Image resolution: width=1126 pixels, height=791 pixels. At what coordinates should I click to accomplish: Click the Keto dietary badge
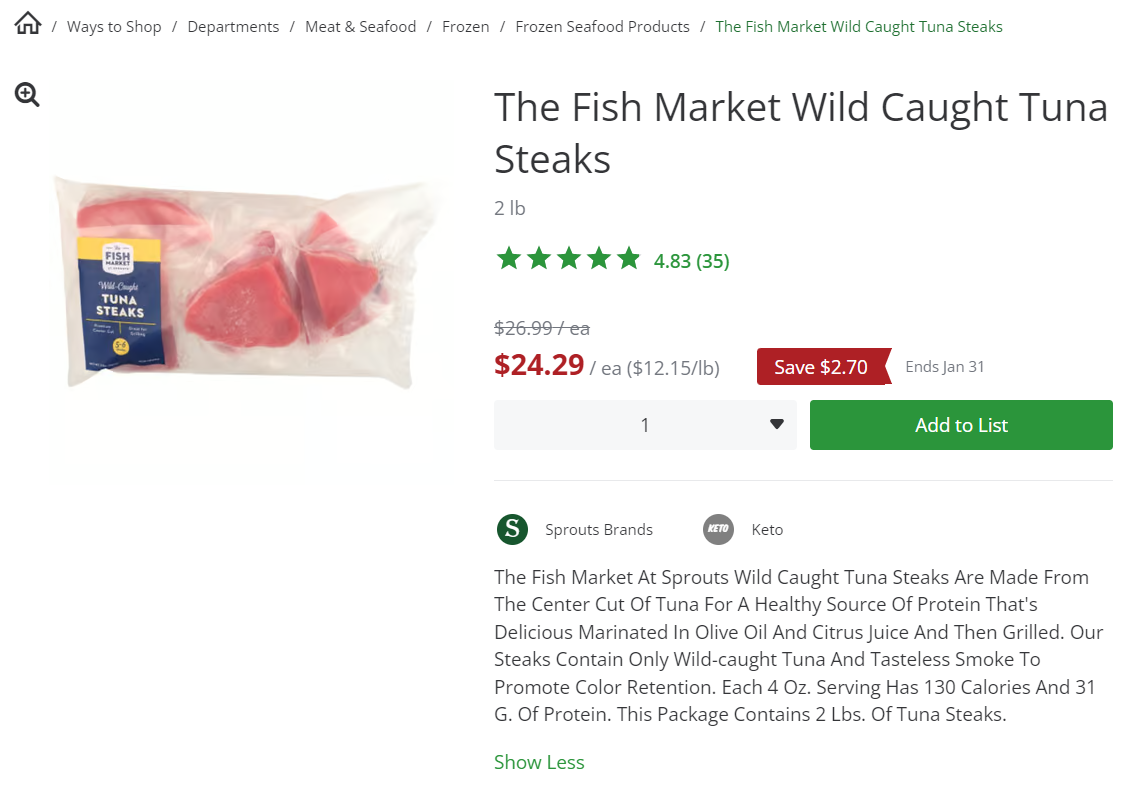(718, 529)
